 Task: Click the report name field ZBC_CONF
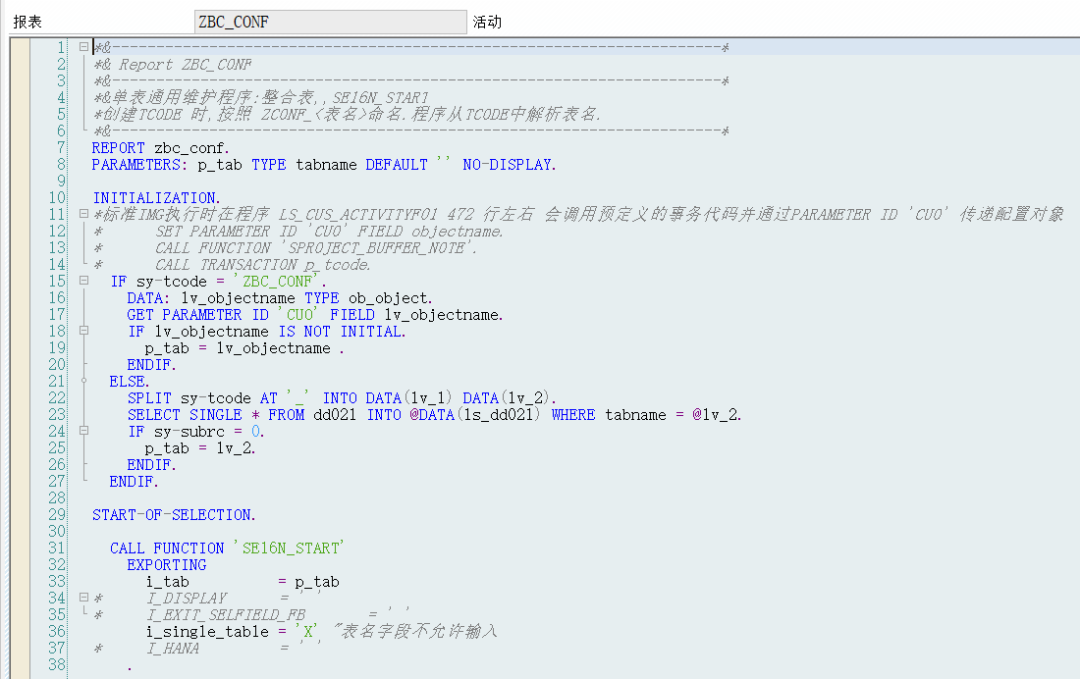[330, 22]
